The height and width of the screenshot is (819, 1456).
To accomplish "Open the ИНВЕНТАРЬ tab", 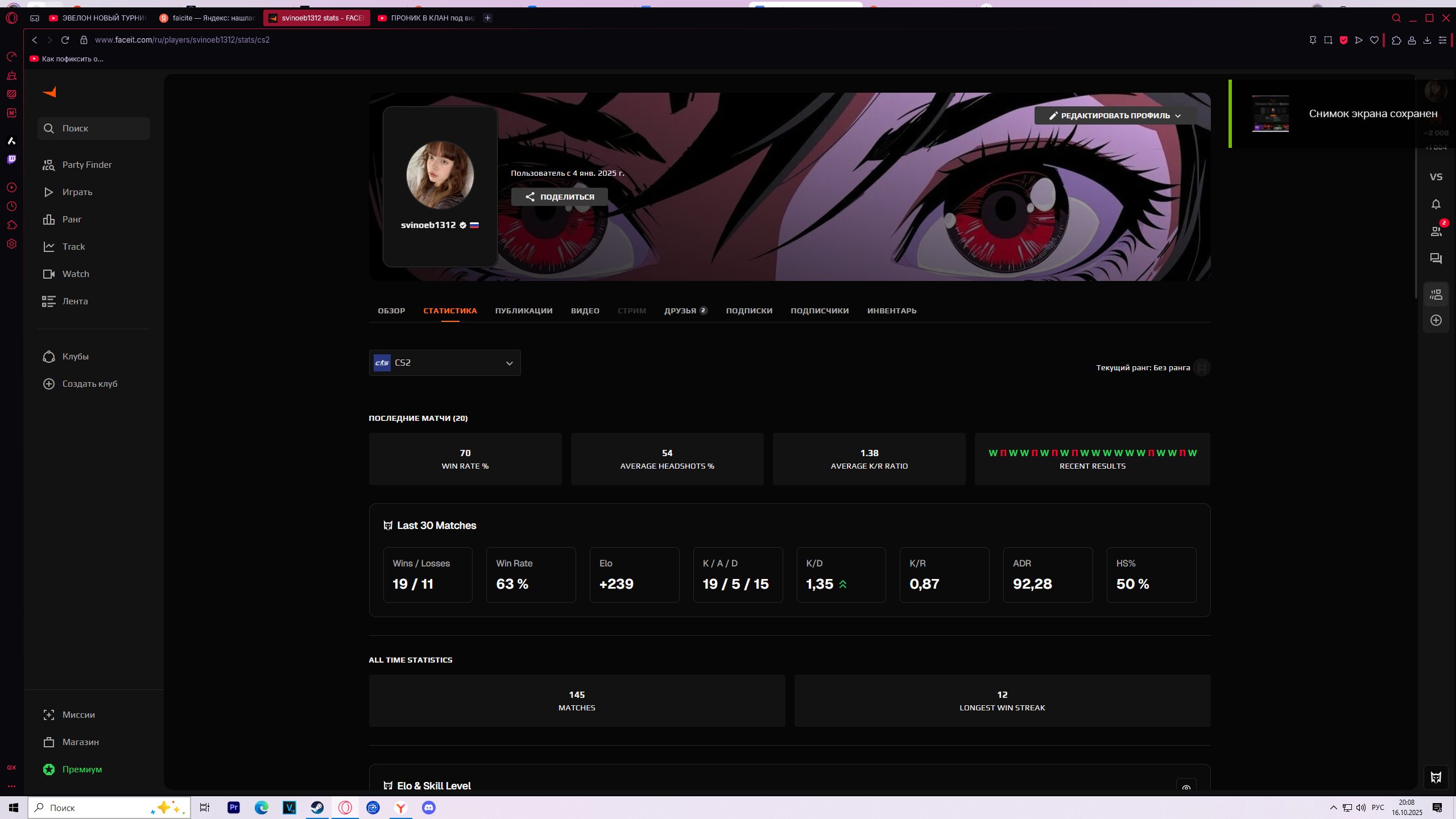I will [x=891, y=311].
